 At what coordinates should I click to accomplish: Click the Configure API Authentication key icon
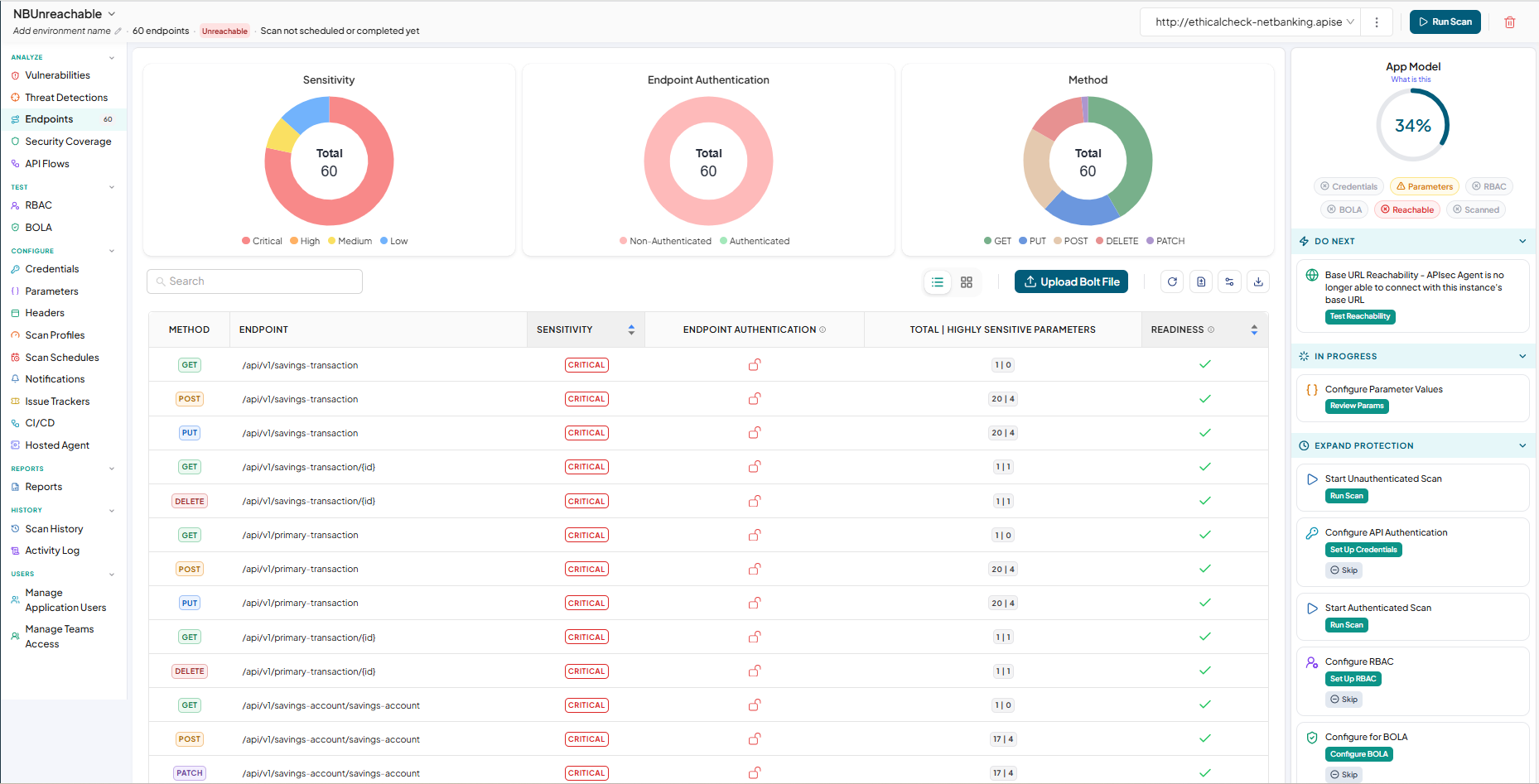point(1312,533)
